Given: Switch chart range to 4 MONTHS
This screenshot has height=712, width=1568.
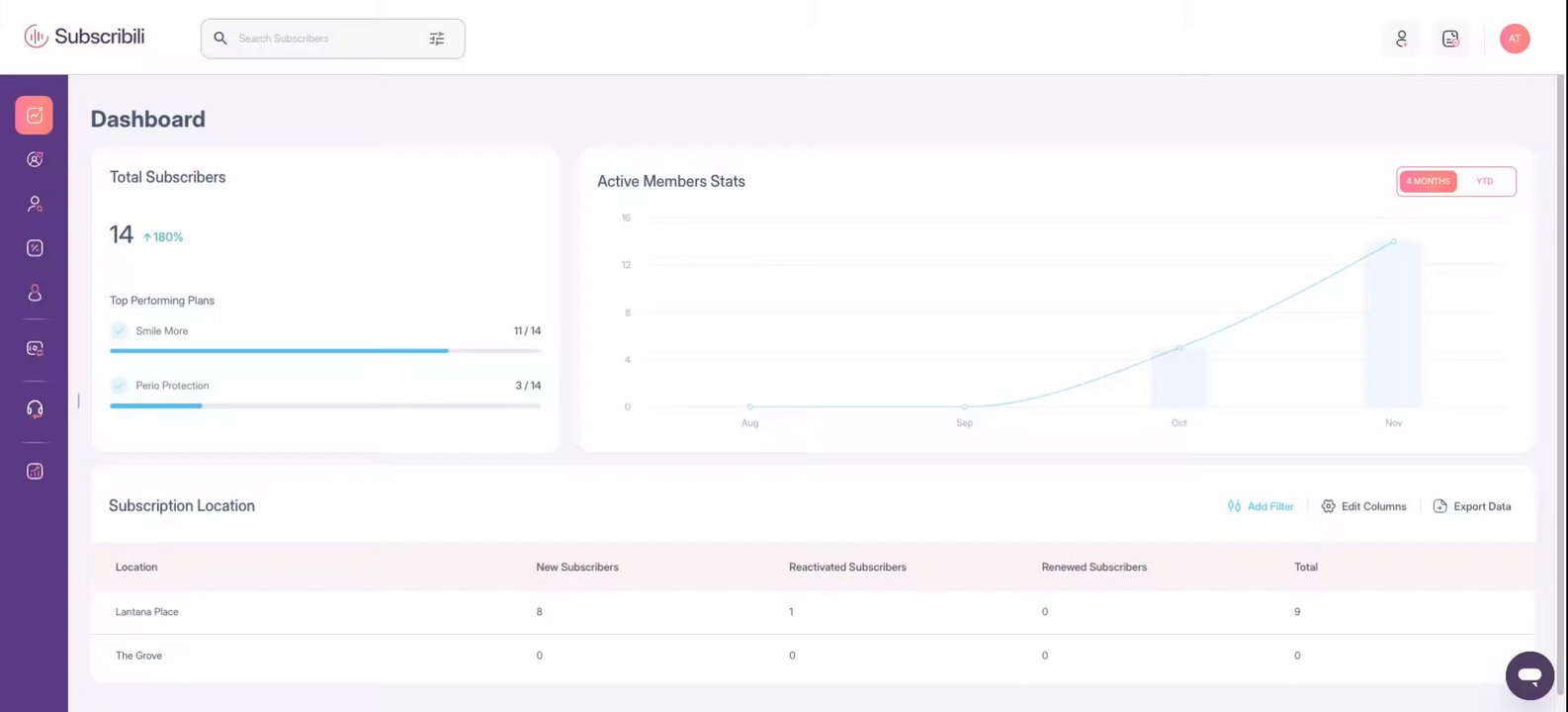Looking at the screenshot, I should [1428, 182].
